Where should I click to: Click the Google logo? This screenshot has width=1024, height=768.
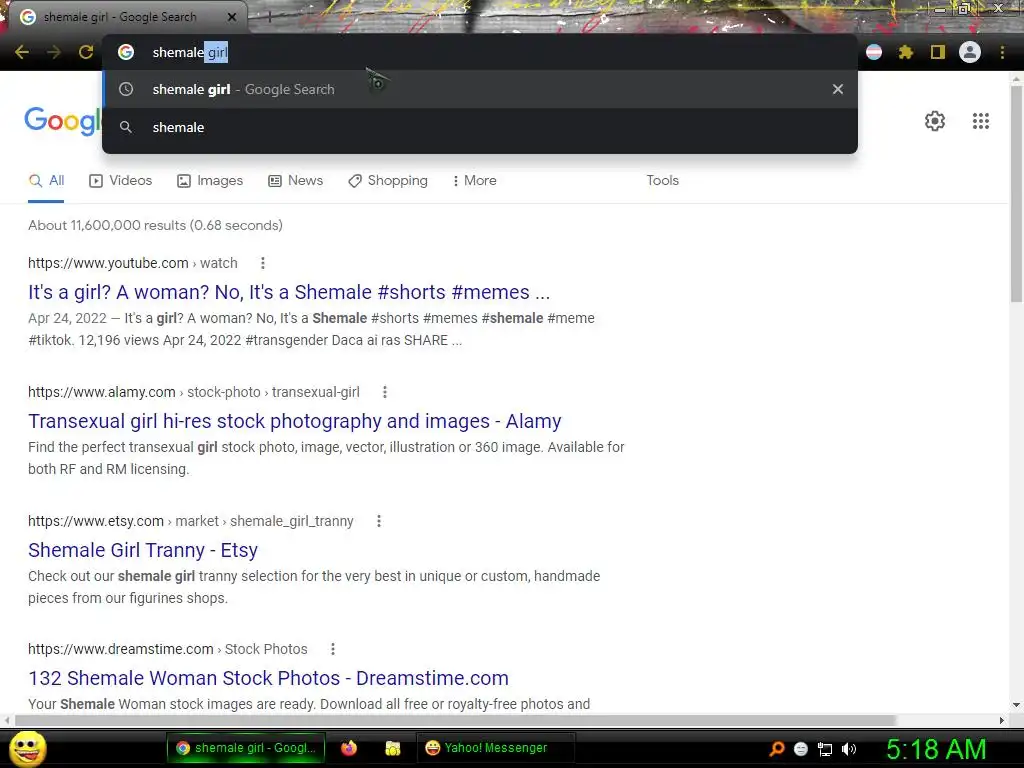[62, 121]
